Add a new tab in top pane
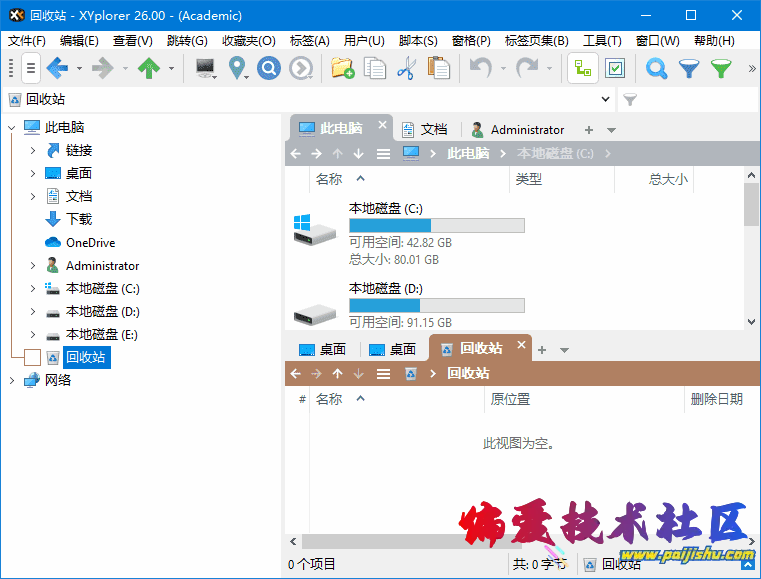 (x=589, y=130)
